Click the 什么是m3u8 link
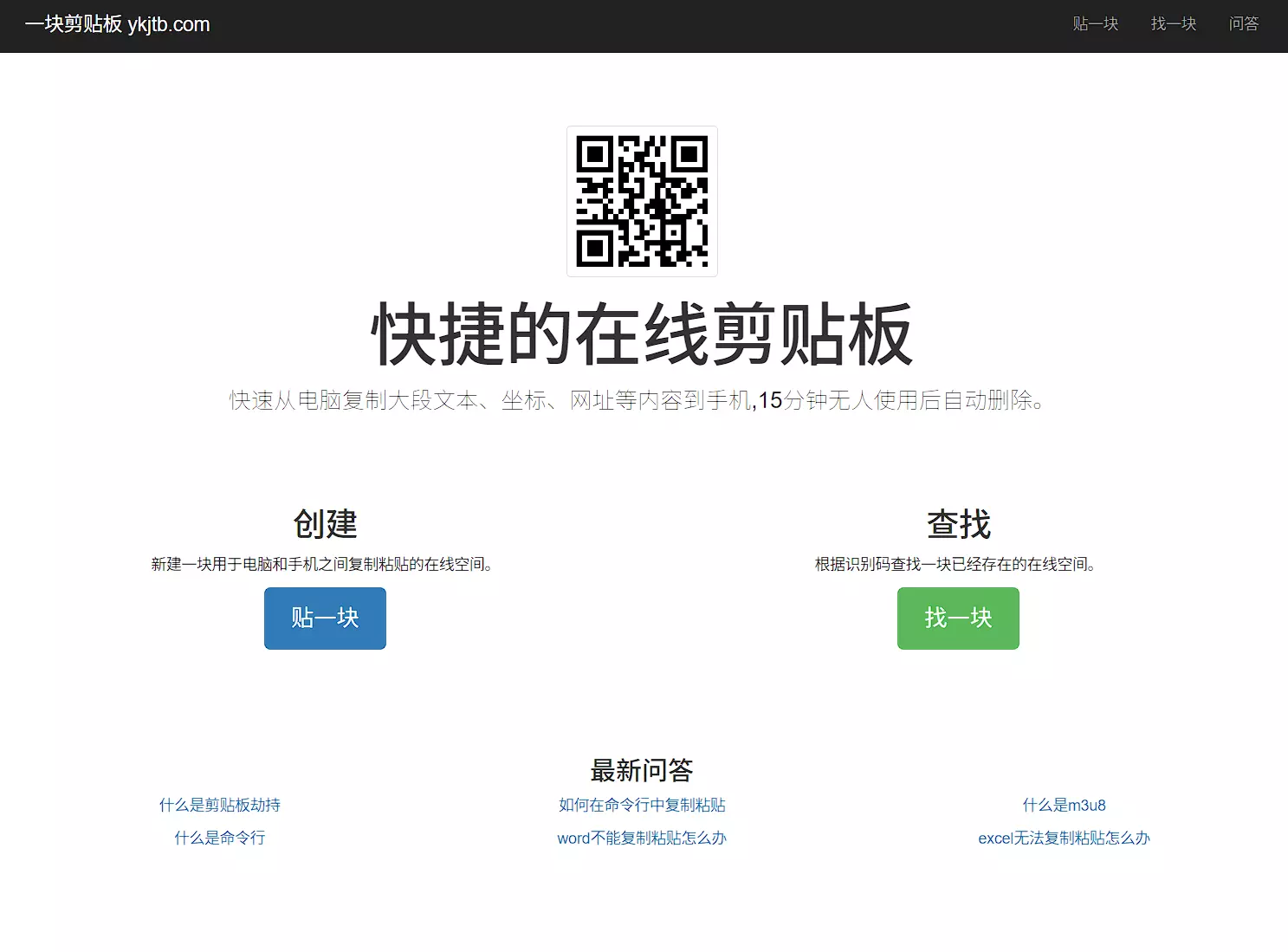The image size is (1288, 952). 1064,805
